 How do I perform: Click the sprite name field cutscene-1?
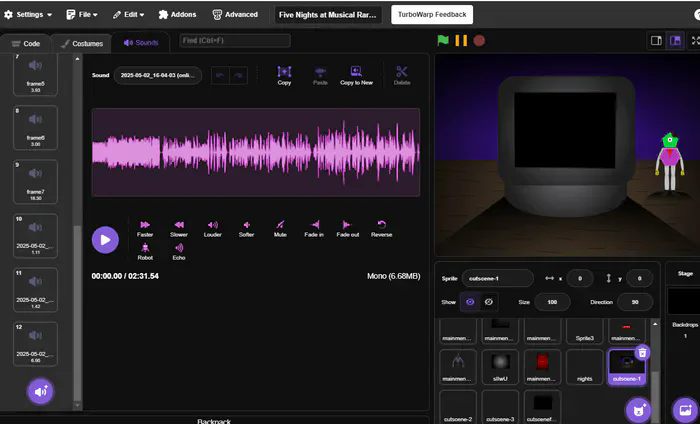(497, 279)
